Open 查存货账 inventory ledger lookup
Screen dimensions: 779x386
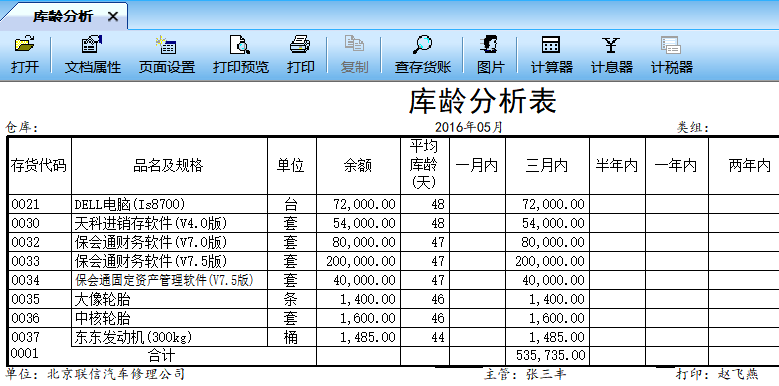[x=423, y=55]
